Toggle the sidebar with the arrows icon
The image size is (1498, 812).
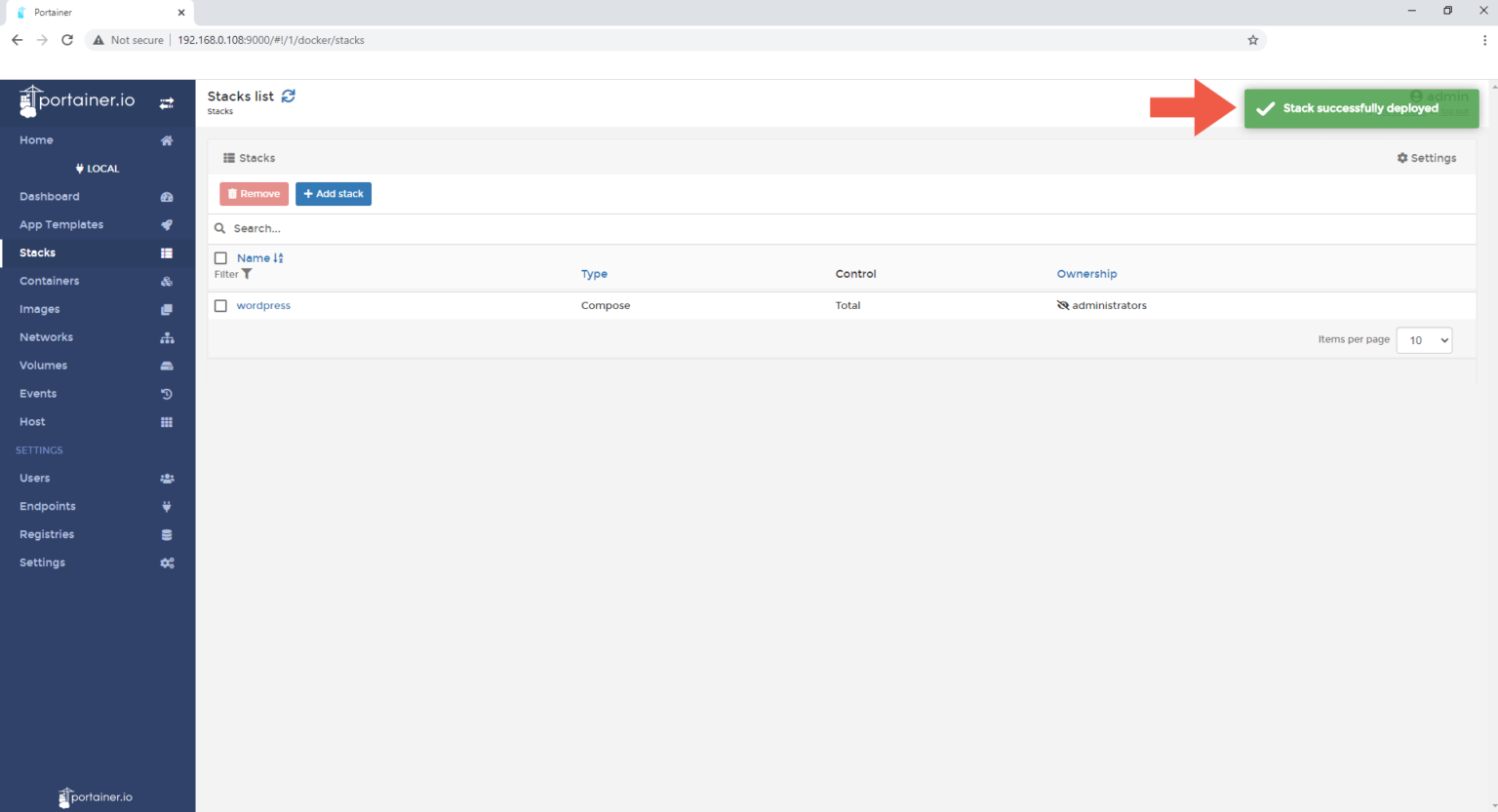(x=167, y=103)
